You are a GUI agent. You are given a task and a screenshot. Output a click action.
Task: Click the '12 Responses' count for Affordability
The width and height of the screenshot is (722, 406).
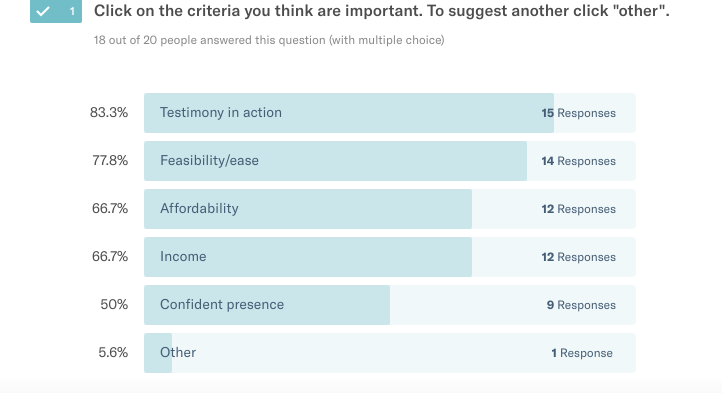pos(579,209)
